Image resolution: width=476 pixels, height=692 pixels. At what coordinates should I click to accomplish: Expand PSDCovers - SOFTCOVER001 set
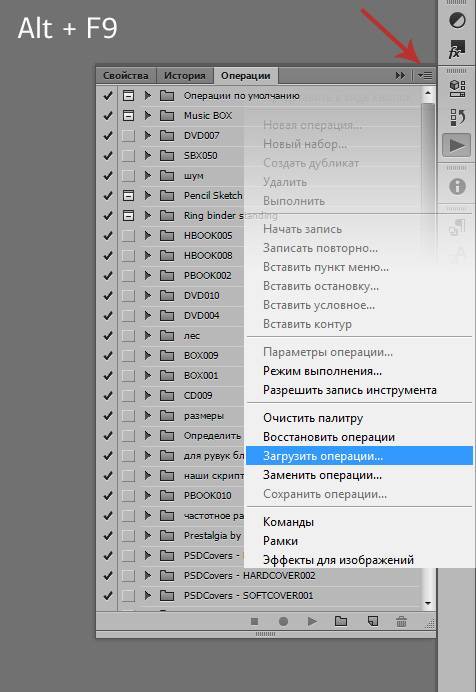(148, 595)
